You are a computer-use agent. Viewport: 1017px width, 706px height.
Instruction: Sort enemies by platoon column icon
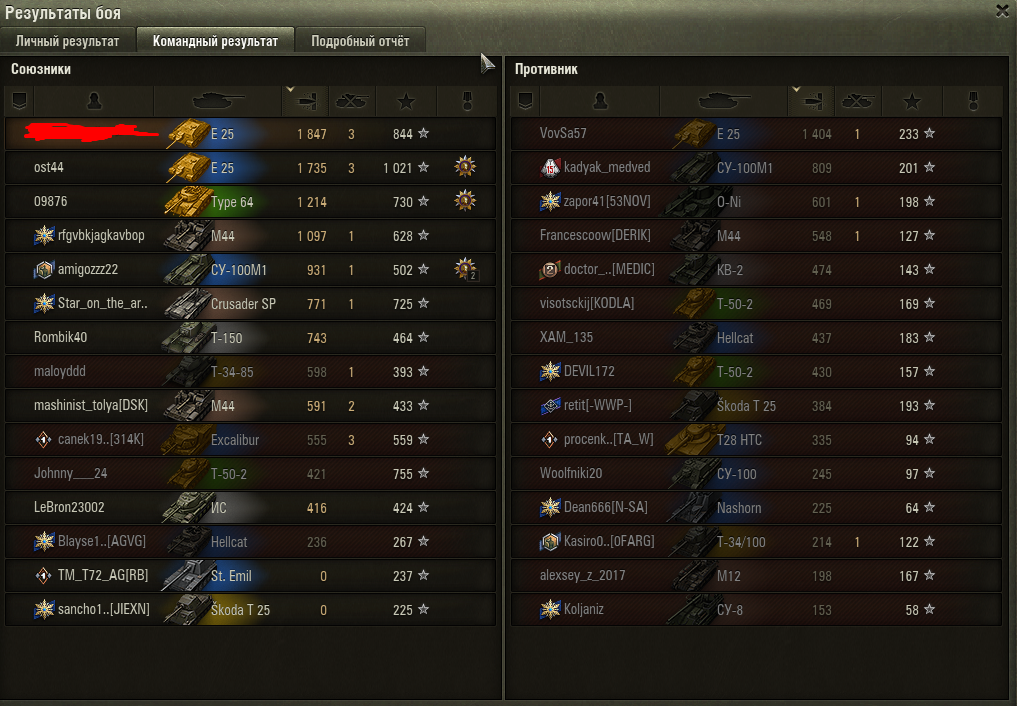pos(525,101)
